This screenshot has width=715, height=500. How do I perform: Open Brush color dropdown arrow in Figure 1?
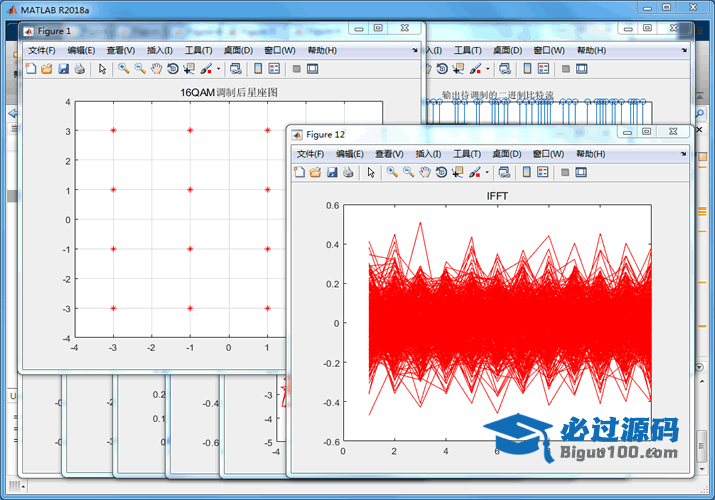tap(218, 69)
